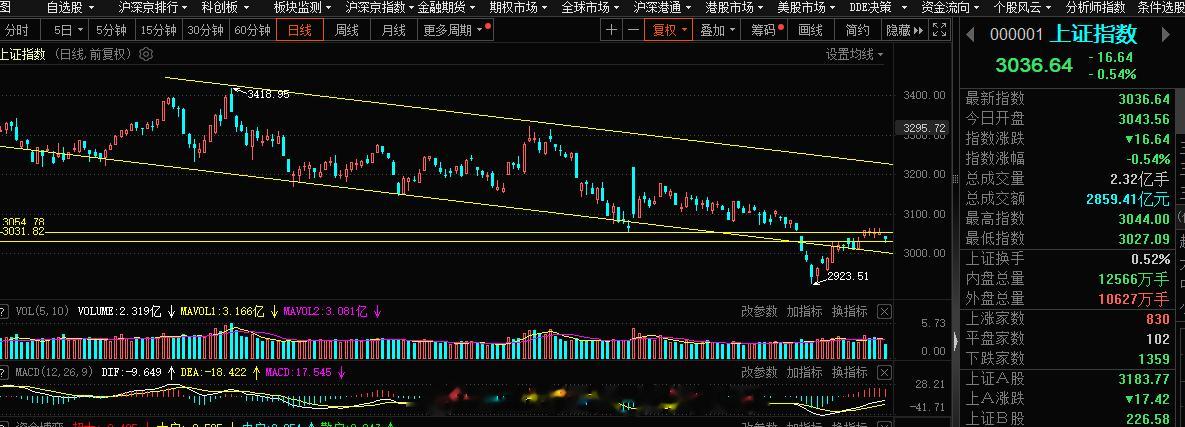Click the 上涨家数 value 830
Image resolution: width=1185 pixels, height=427 pixels.
click(1158, 318)
